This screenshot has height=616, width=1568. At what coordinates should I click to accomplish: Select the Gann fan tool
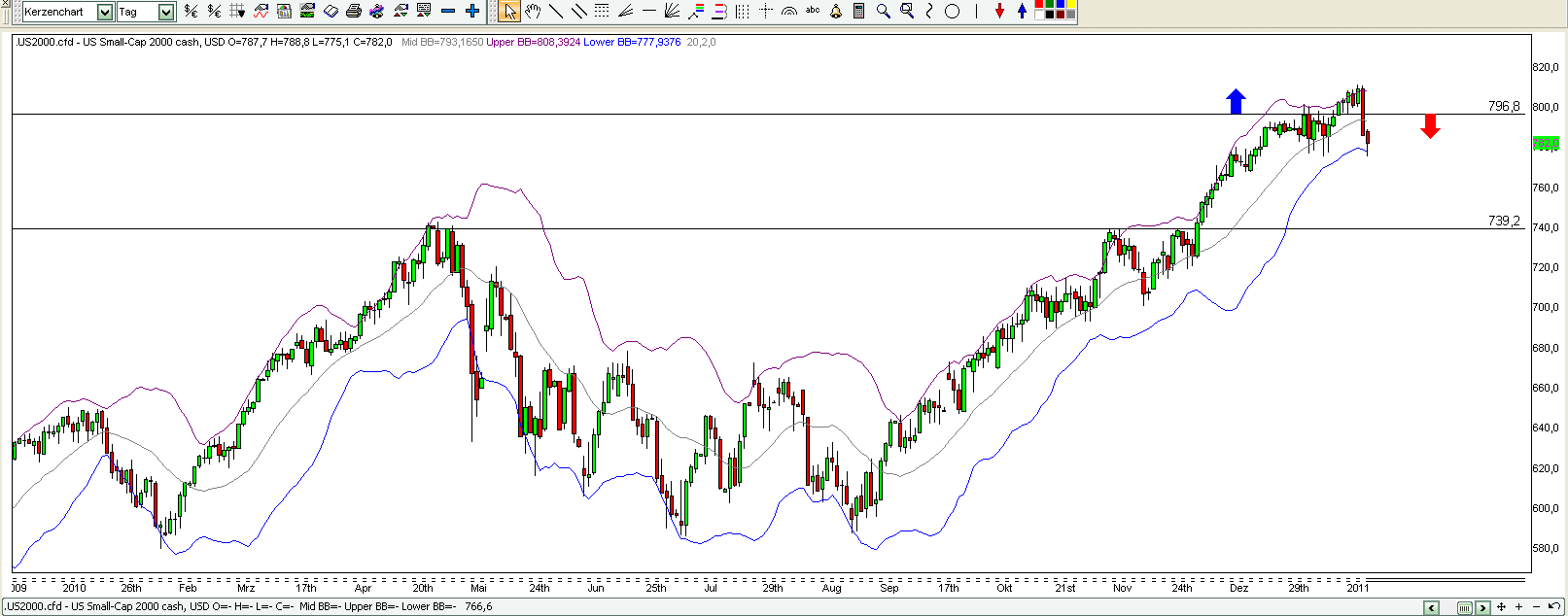[672, 12]
